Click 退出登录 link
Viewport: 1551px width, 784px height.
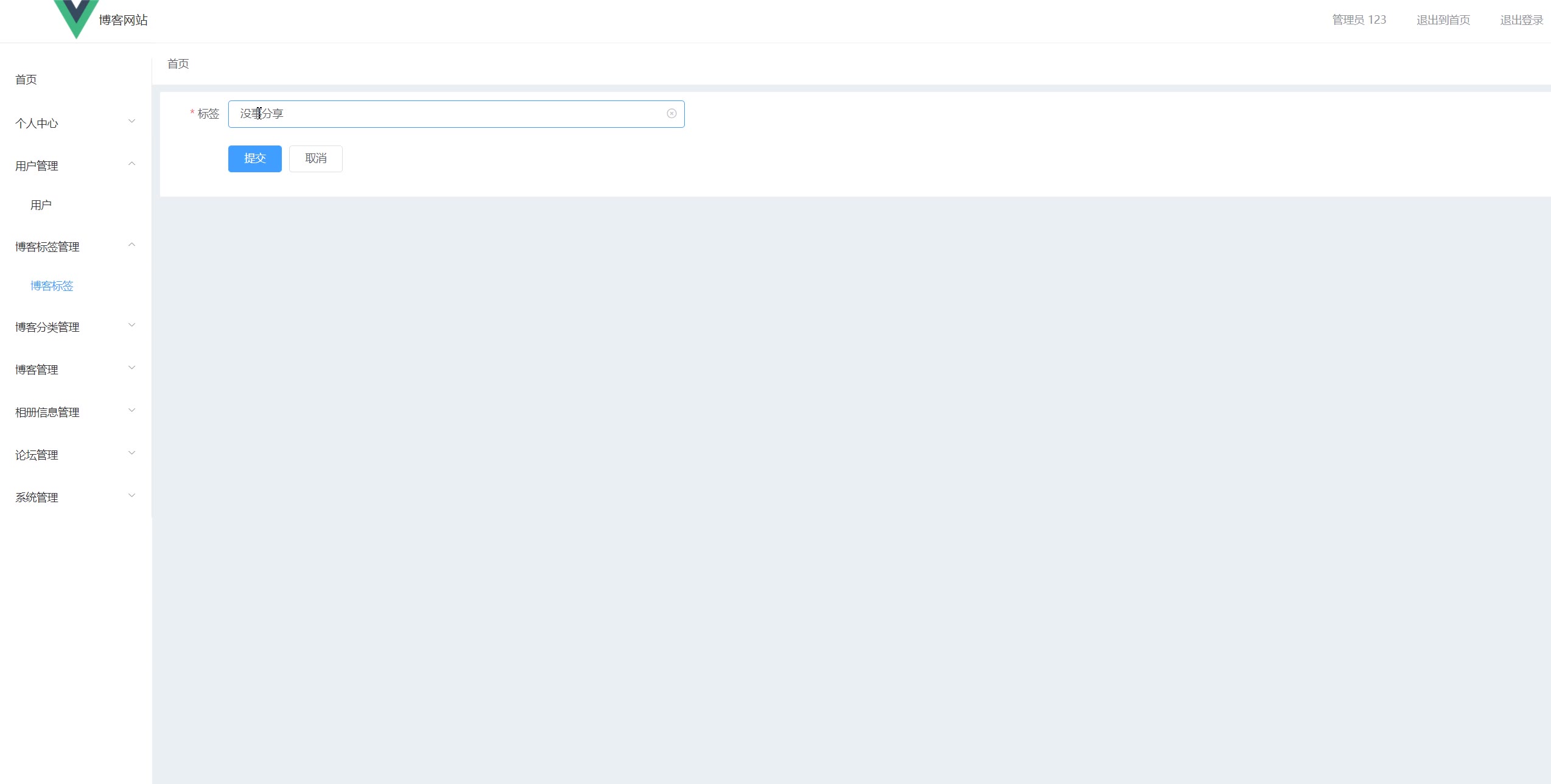click(1522, 20)
